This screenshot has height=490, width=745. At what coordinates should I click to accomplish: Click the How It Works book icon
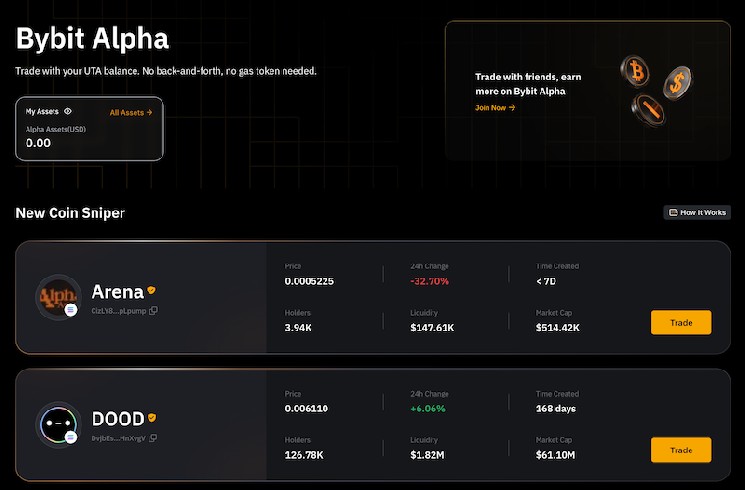click(x=673, y=212)
